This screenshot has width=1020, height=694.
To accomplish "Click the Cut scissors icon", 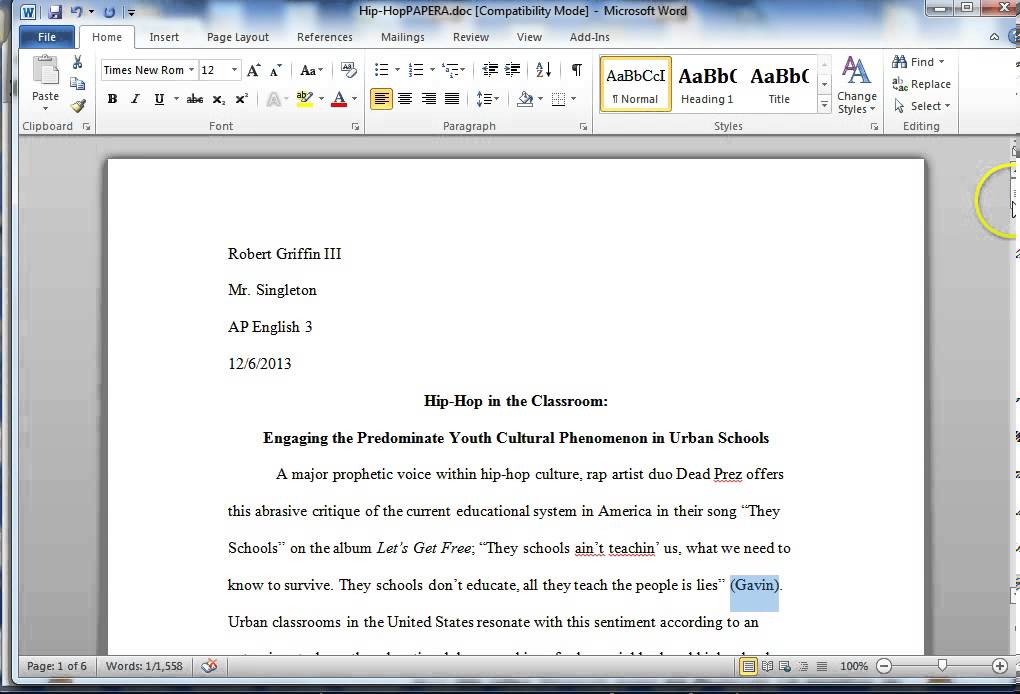I will (77, 62).
